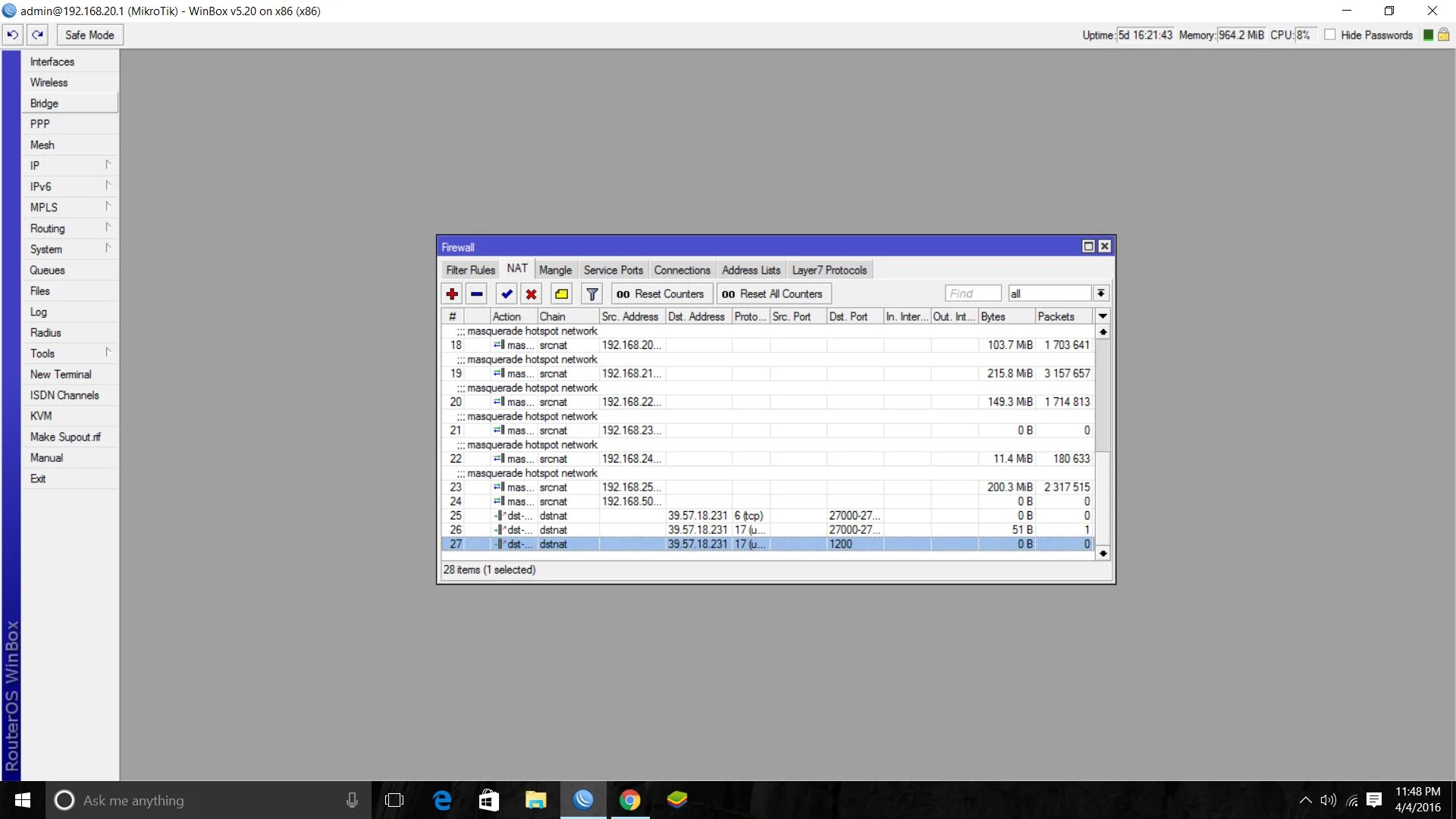Viewport: 1456px width, 819px height.
Task: Open BlueStacks icon in taskbar
Action: pos(677,800)
